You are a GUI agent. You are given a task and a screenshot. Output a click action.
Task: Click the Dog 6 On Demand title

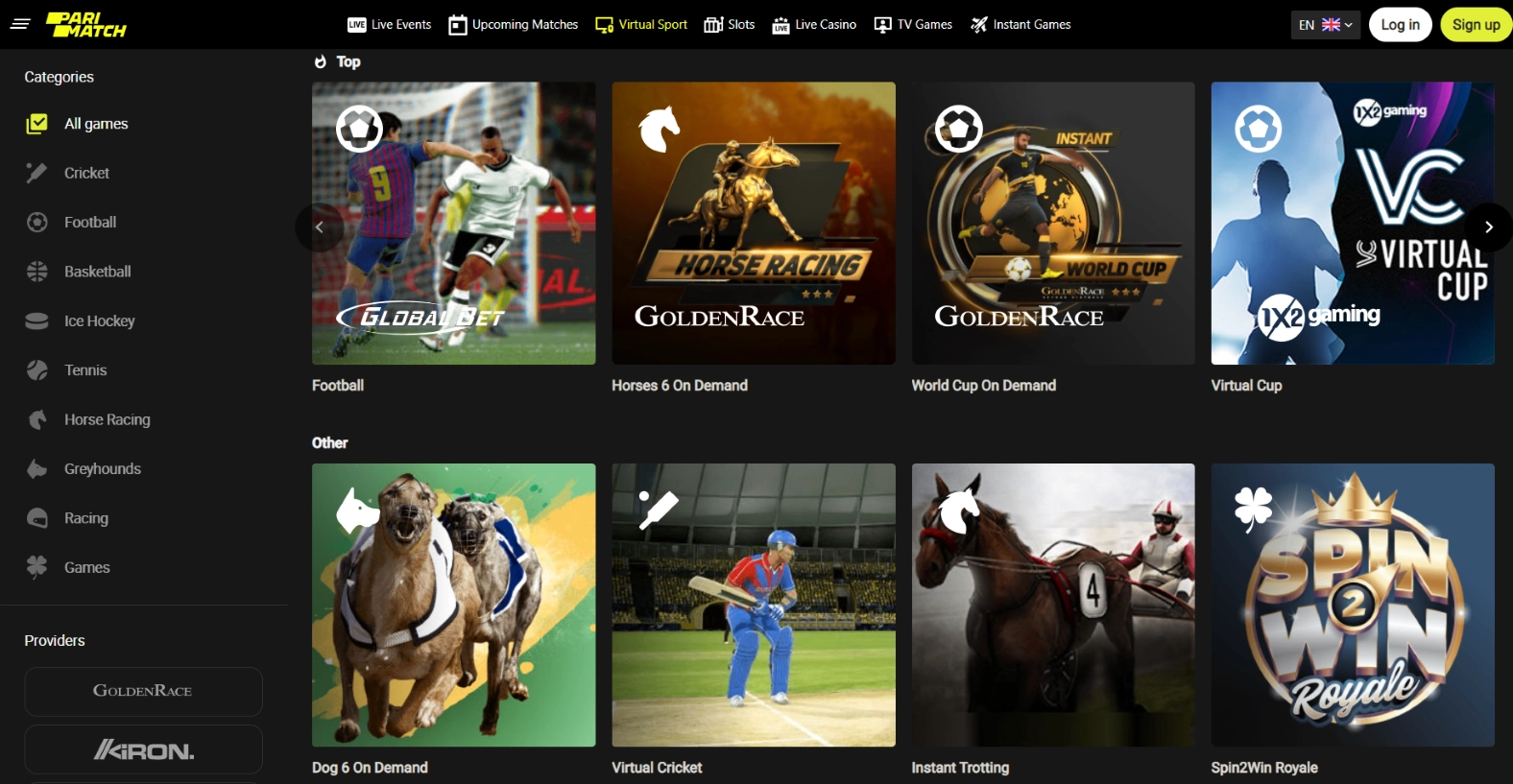370,768
